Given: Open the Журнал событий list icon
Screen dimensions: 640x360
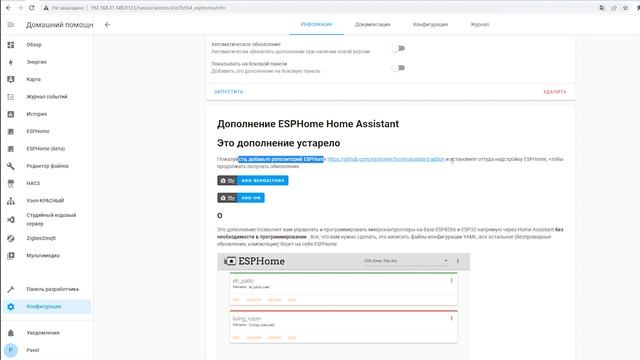Looking at the screenshot, I should (11, 97).
